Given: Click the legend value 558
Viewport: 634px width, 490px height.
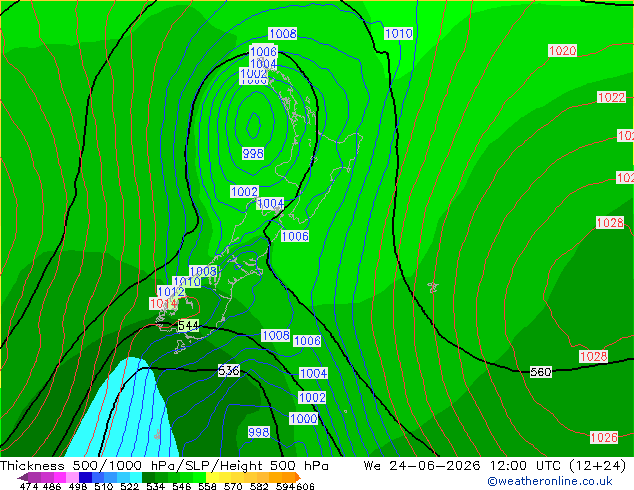Looking at the screenshot, I should [207, 486].
